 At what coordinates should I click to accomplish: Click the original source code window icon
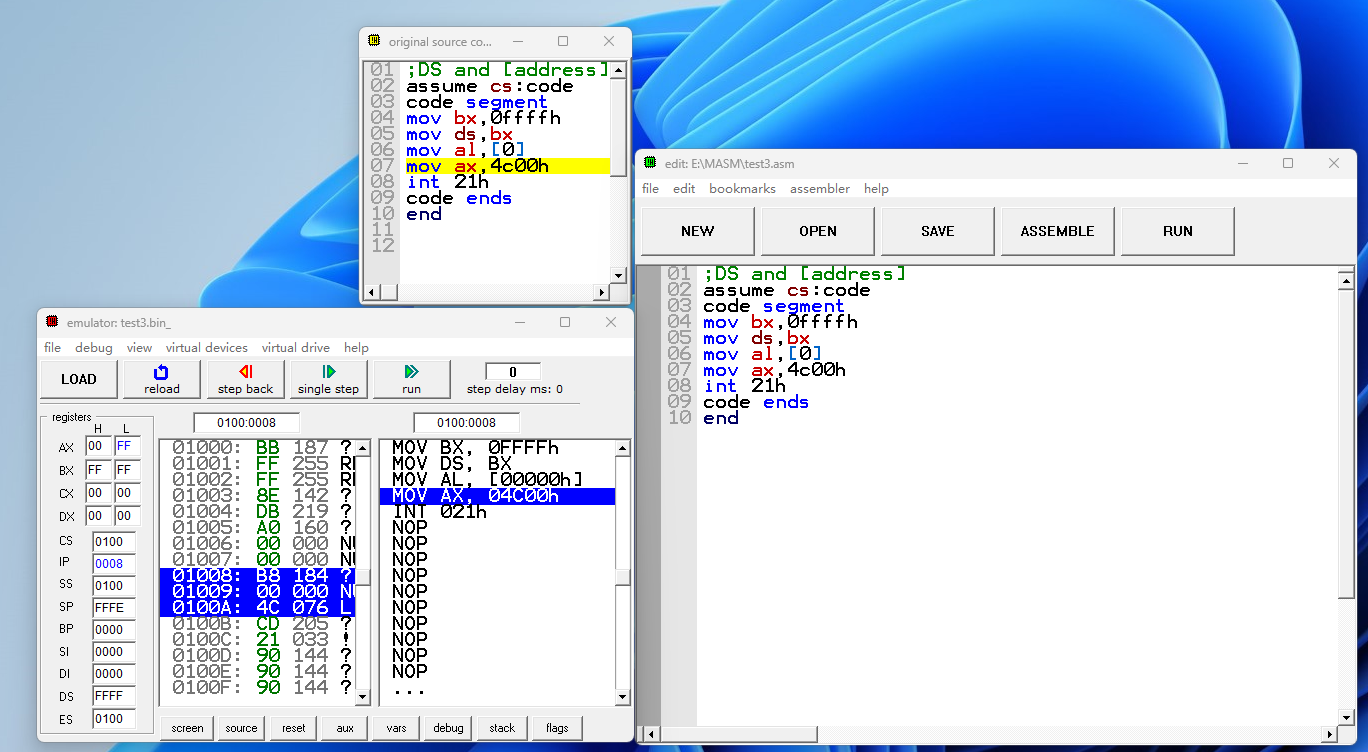point(374,41)
